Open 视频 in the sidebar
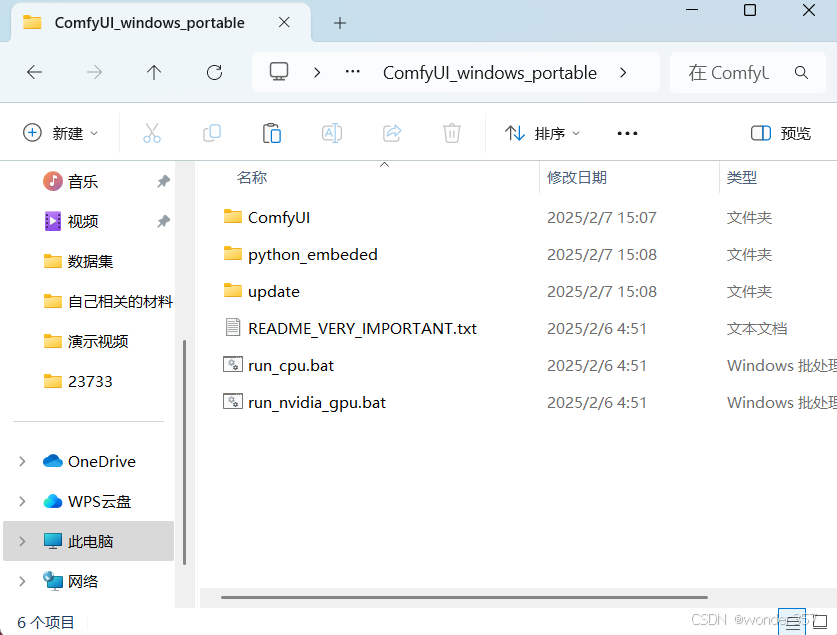Viewport: 837px width, 635px height. coord(83,221)
